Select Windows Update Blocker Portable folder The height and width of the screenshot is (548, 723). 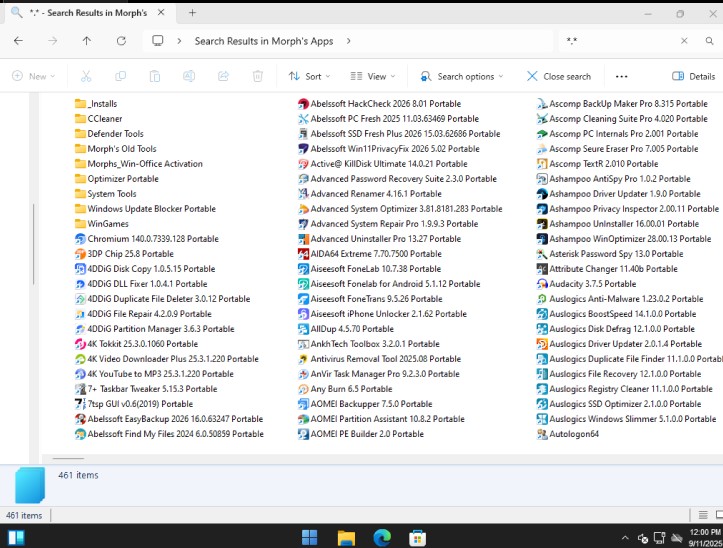[145, 209]
